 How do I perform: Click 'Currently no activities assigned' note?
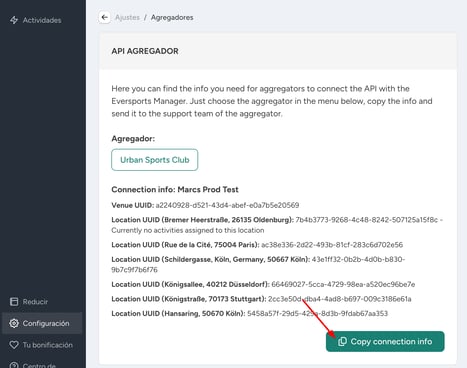pyautogui.click(x=188, y=230)
